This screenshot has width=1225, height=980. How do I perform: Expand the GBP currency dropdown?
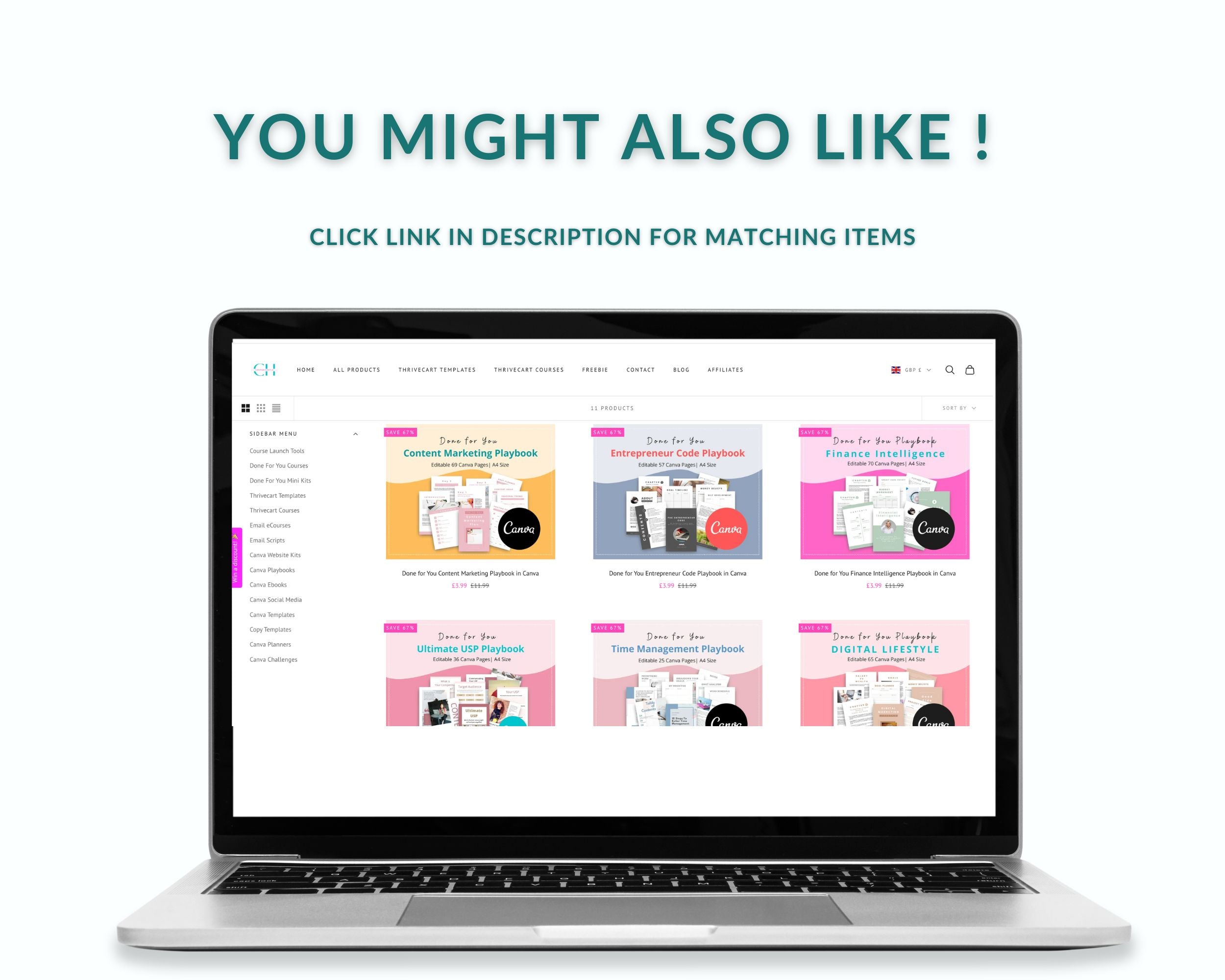[x=909, y=370]
